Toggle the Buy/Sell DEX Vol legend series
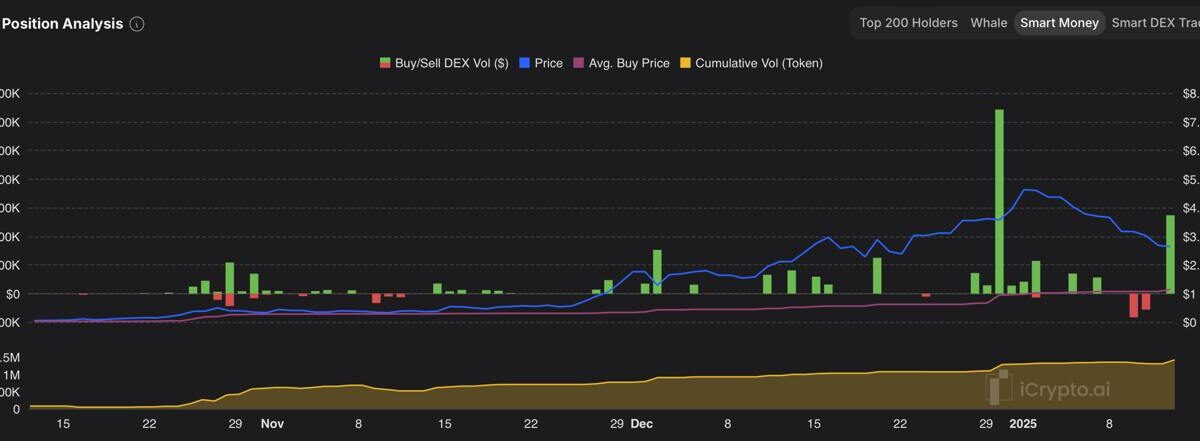This screenshot has height=441, width=1200. (444, 63)
